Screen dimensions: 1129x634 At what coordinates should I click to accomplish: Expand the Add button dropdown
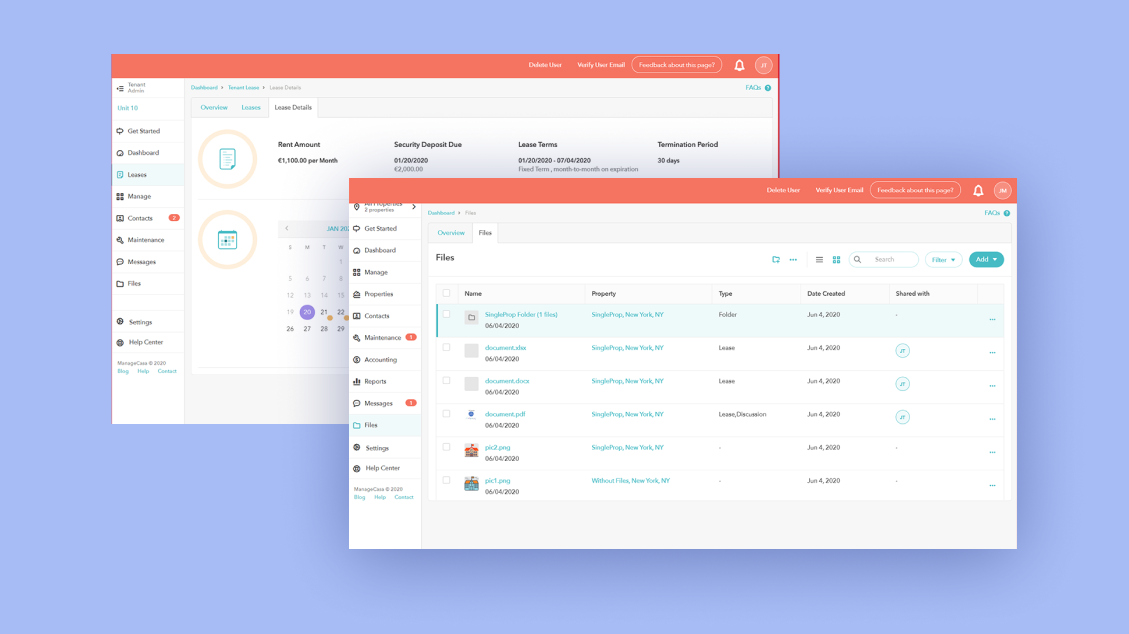(x=986, y=260)
